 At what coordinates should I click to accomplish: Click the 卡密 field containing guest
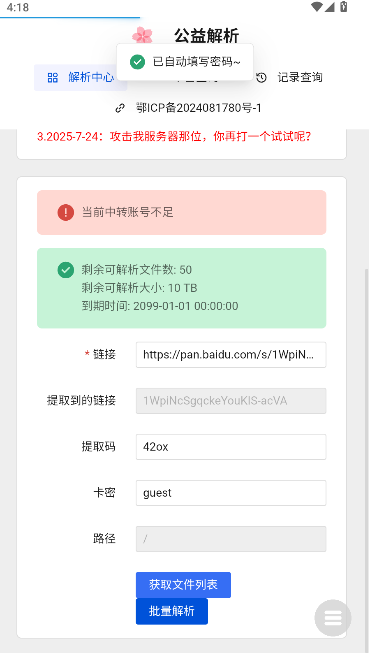point(231,493)
